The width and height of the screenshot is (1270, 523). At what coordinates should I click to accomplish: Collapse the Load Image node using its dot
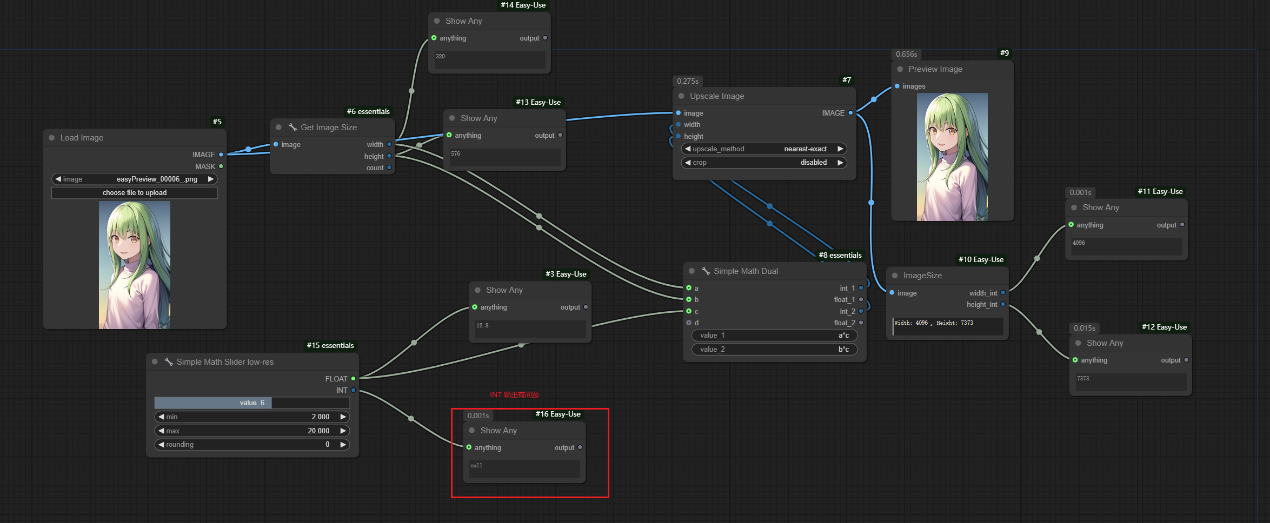coord(51,137)
